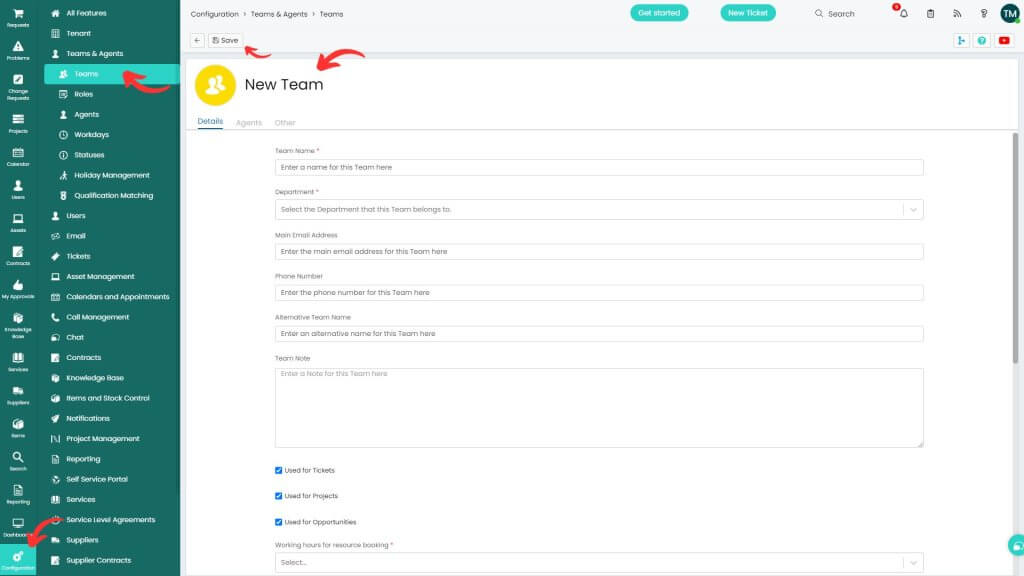Click the teal help question mark icon
This screenshot has height=576, width=1024.
pyautogui.click(x=981, y=41)
